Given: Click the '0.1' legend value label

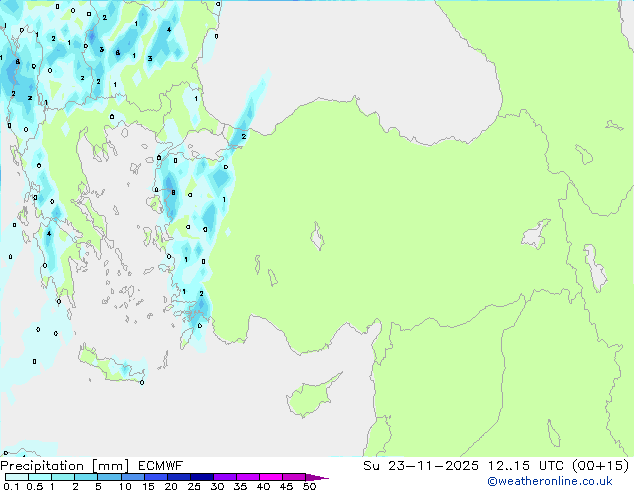Looking at the screenshot, I should tap(11, 486).
